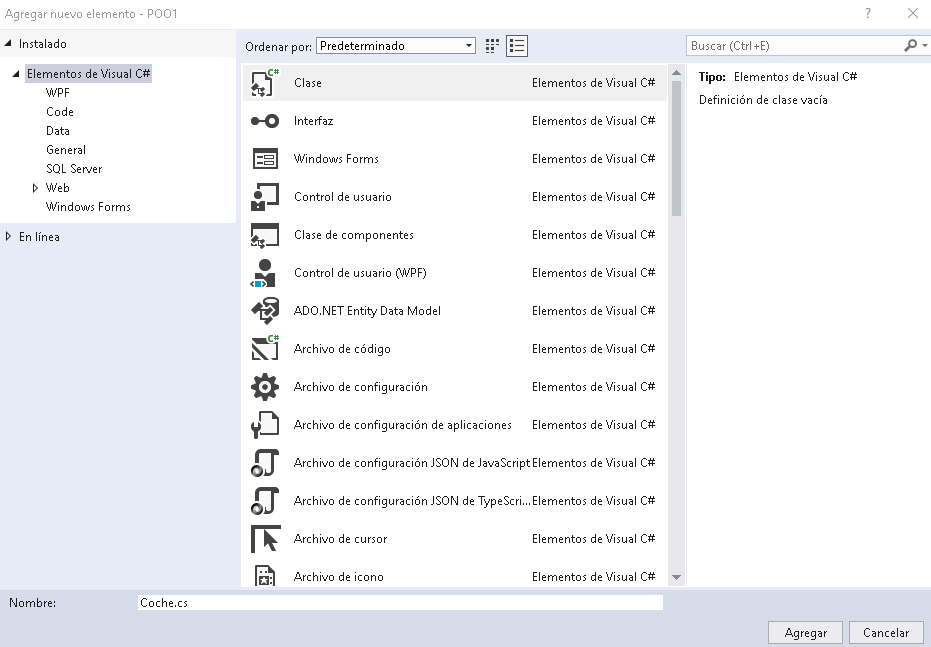This screenshot has height=647, width=931.
Task: Open the help question mark button
Action: point(868,13)
